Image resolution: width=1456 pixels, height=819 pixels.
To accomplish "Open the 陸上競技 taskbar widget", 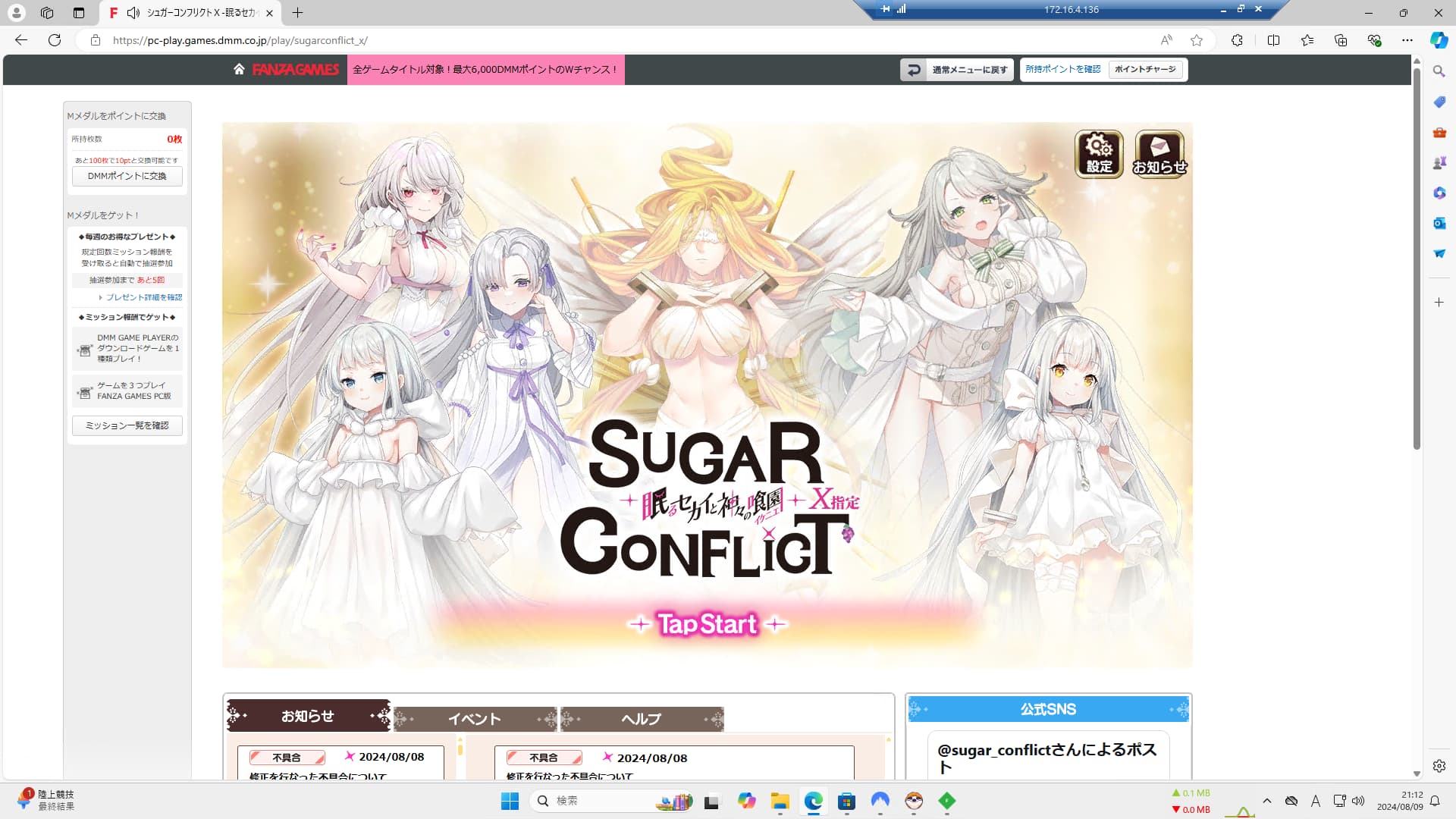I will (45, 800).
